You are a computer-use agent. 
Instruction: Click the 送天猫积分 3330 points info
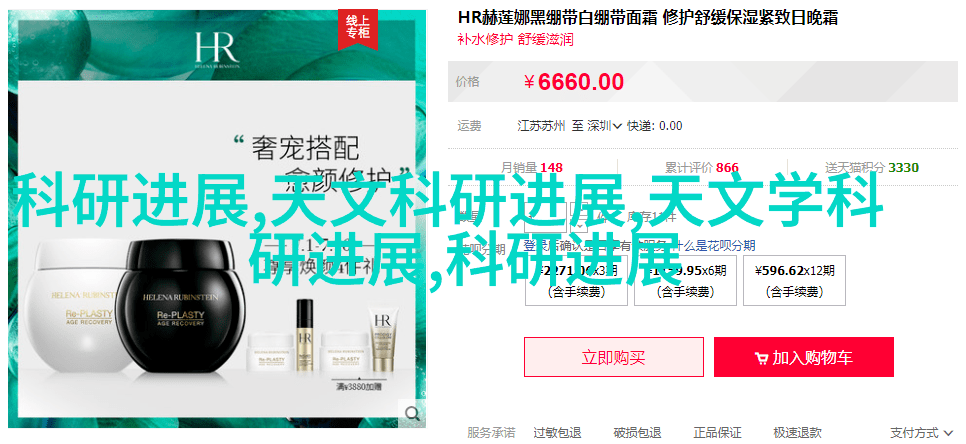click(x=872, y=168)
